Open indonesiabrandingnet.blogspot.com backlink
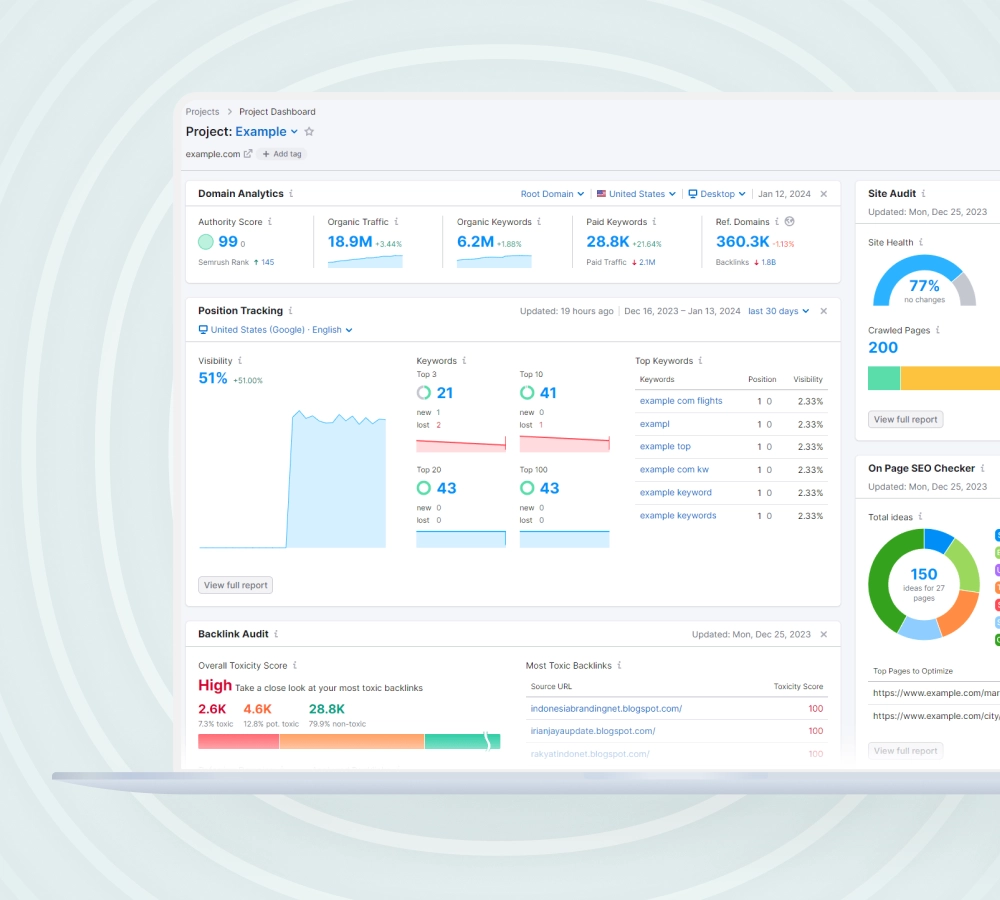1000x900 pixels. [607, 709]
